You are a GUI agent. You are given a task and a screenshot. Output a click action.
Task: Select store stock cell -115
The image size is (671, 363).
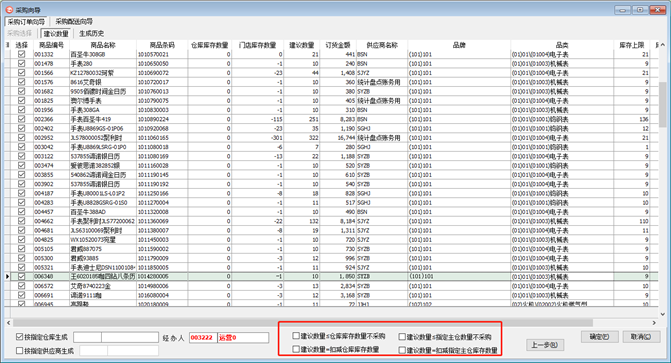258,119
